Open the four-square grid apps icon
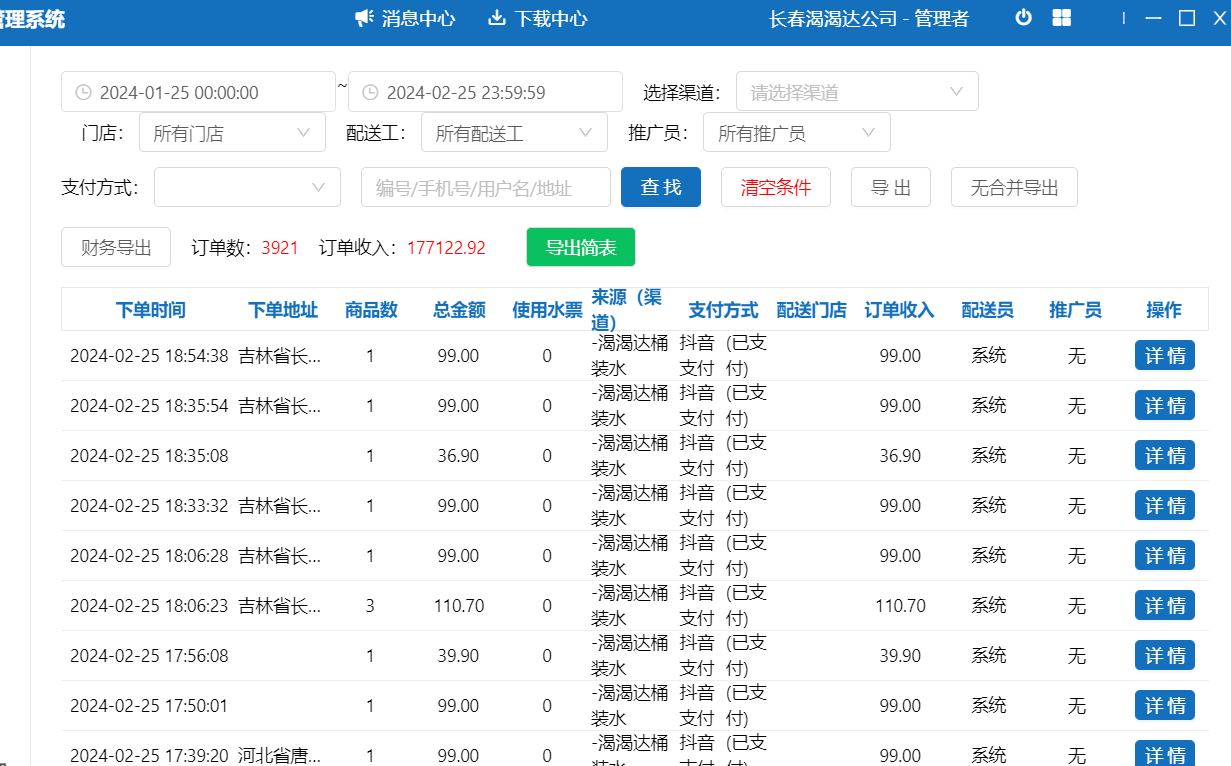Screen dimensions: 1231x766 pos(1062,18)
